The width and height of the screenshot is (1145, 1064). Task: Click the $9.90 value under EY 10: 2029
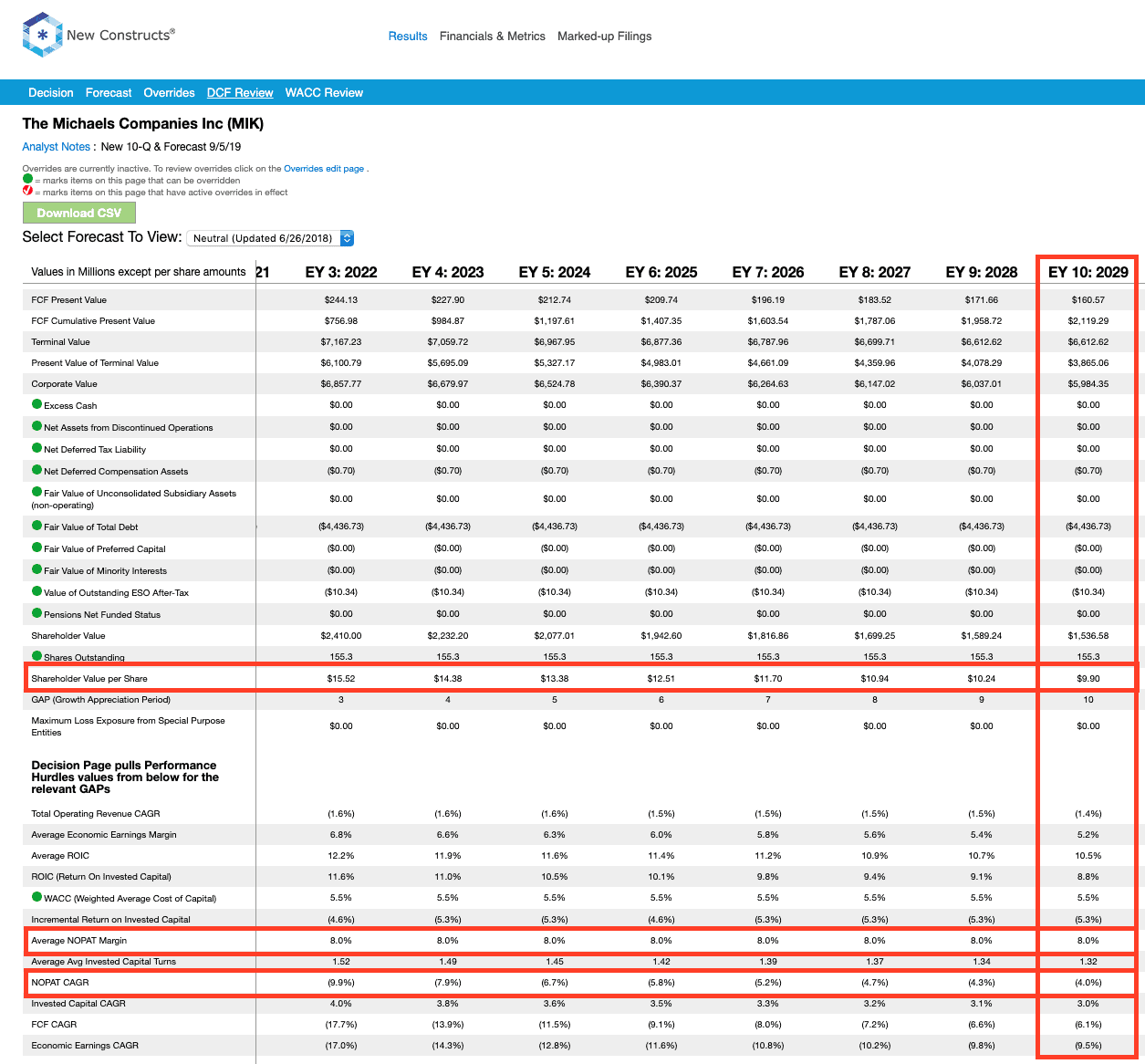pos(1088,679)
